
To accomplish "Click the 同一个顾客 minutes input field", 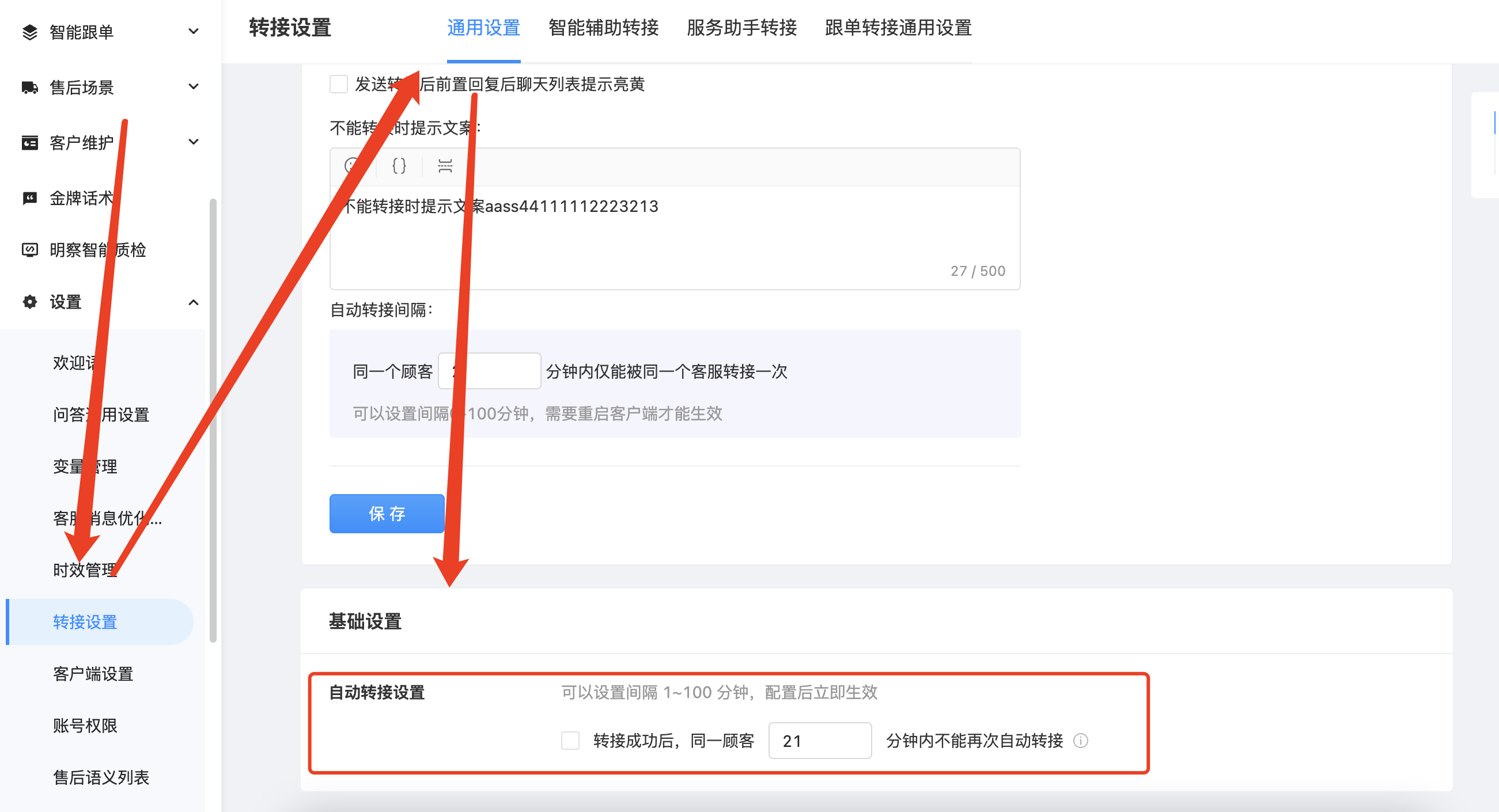I will pos(489,371).
